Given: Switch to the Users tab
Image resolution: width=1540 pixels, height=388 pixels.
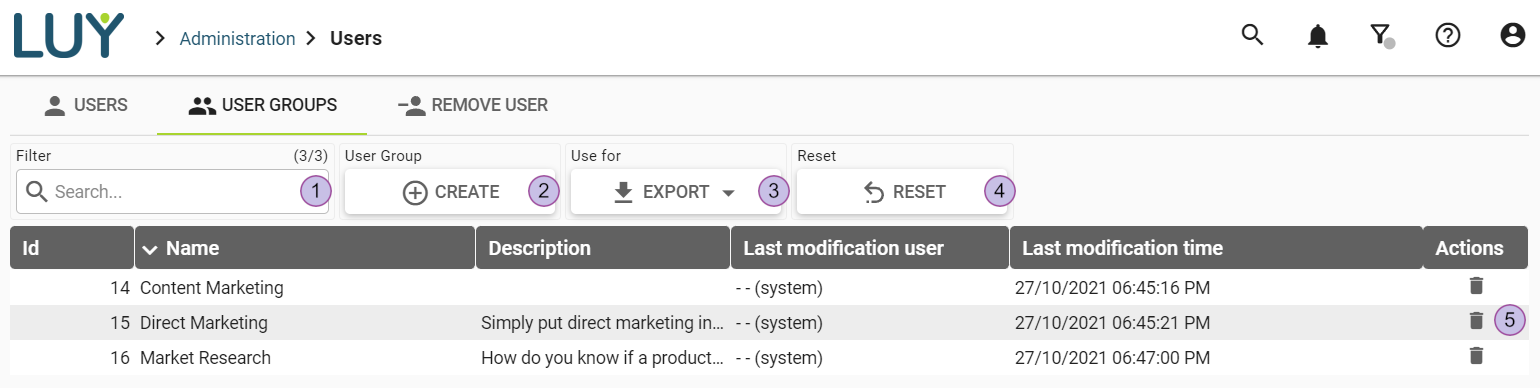Looking at the screenshot, I should [x=86, y=105].
